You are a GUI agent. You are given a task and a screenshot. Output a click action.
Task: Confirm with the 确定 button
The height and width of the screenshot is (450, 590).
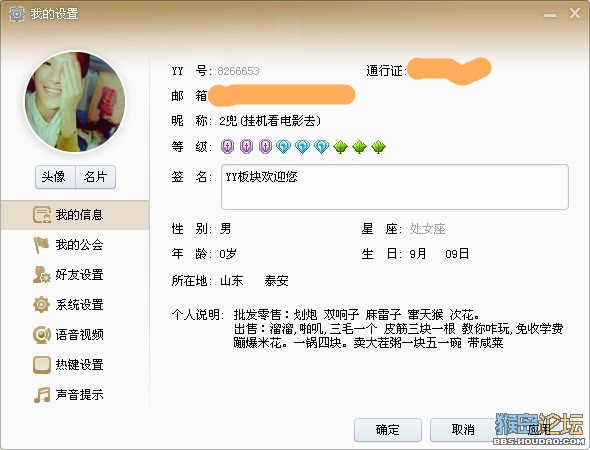tap(388, 430)
